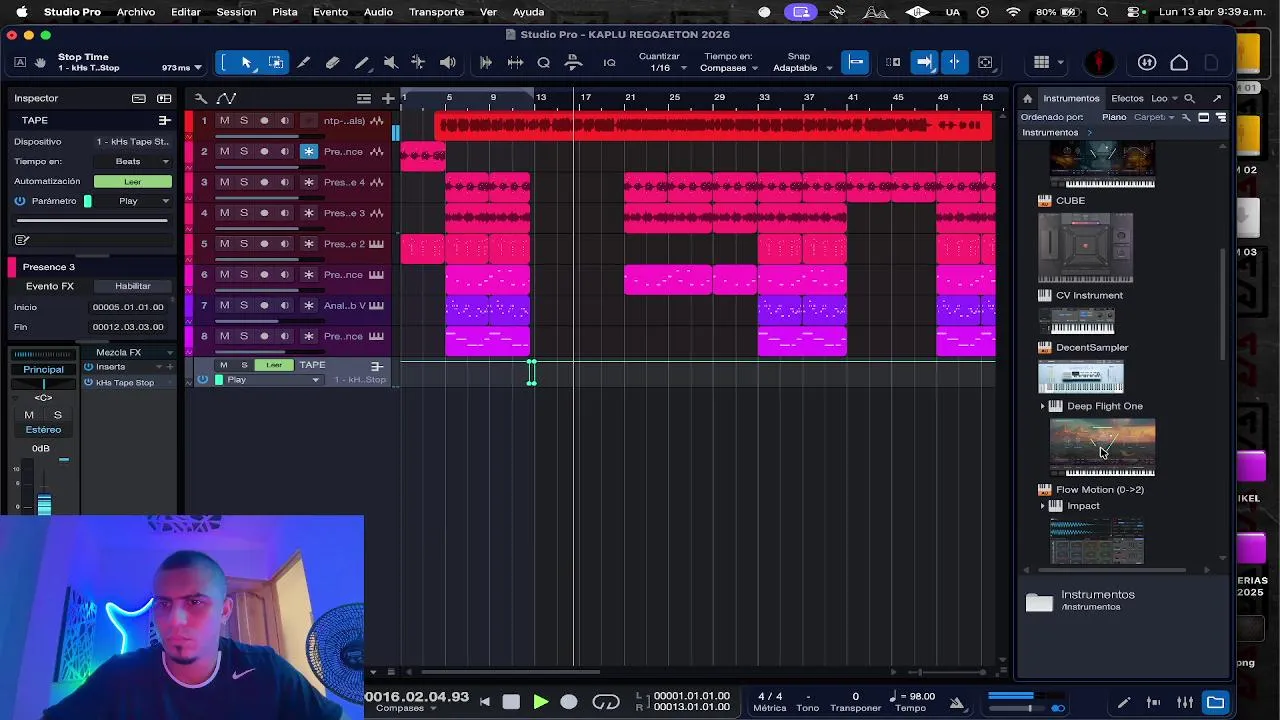Click the red performance monitor icon
Image resolution: width=1280 pixels, height=720 pixels.
coord(1099,63)
